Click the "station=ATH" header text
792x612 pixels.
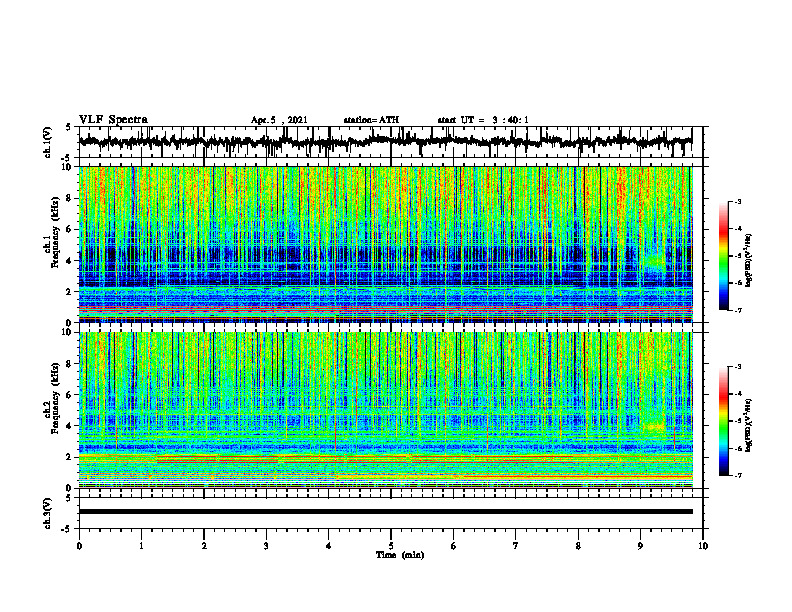click(x=371, y=120)
